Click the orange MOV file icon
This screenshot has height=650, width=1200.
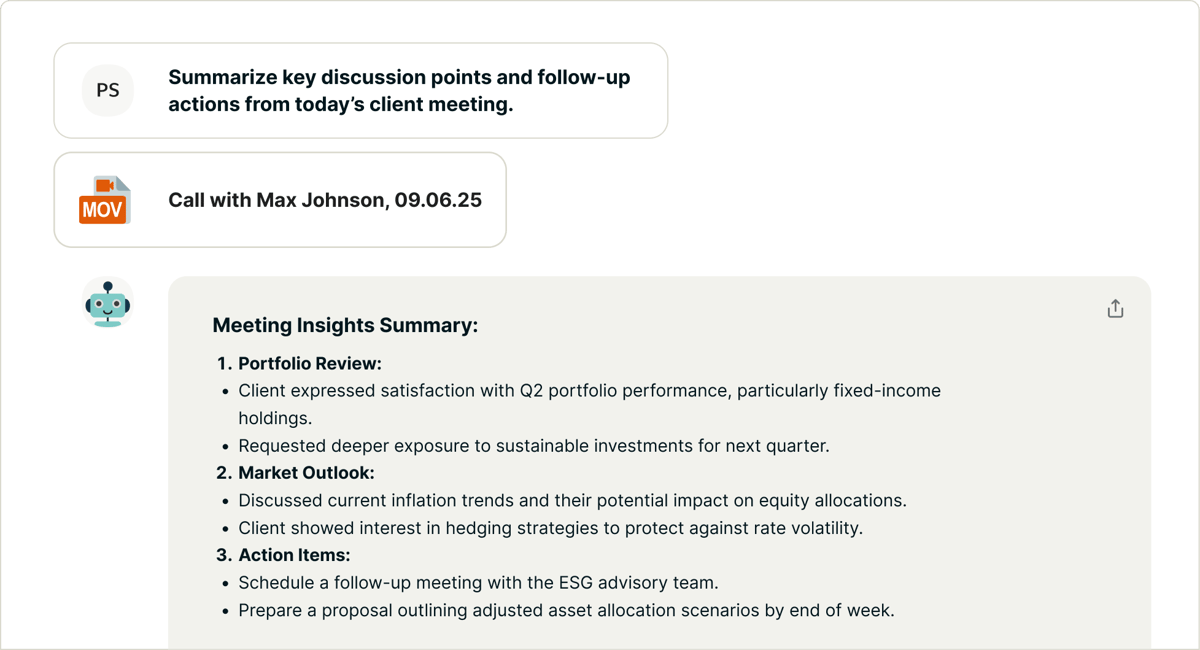(104, 200)
